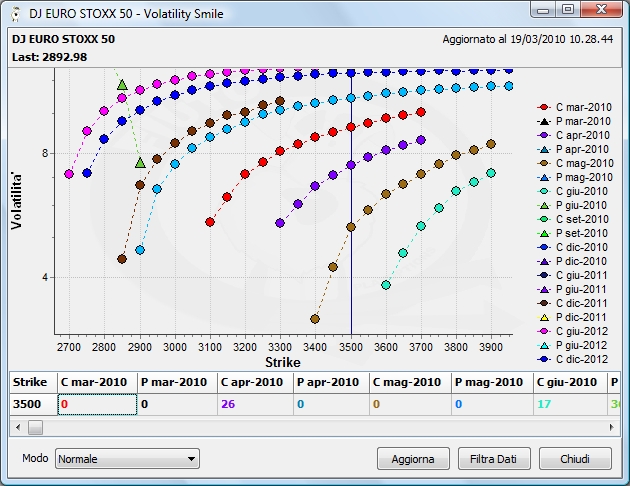
Task: Open the Modo dropdown showing Normale
Action: tap(127, 459)
